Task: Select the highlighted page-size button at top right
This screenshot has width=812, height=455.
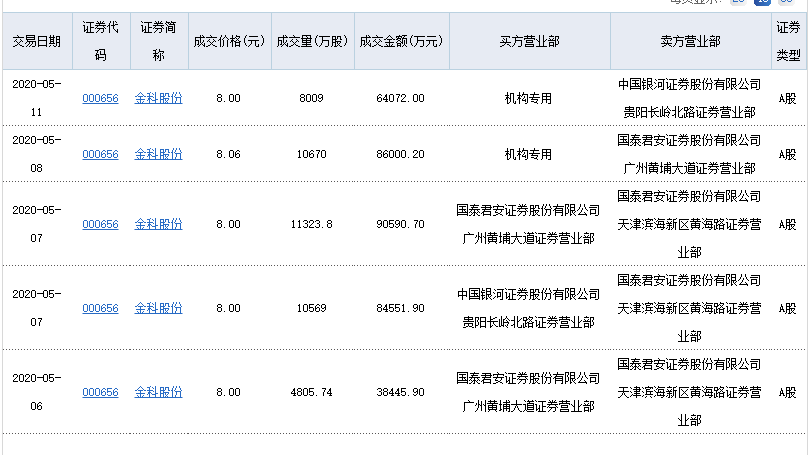Action: (762, 3)
